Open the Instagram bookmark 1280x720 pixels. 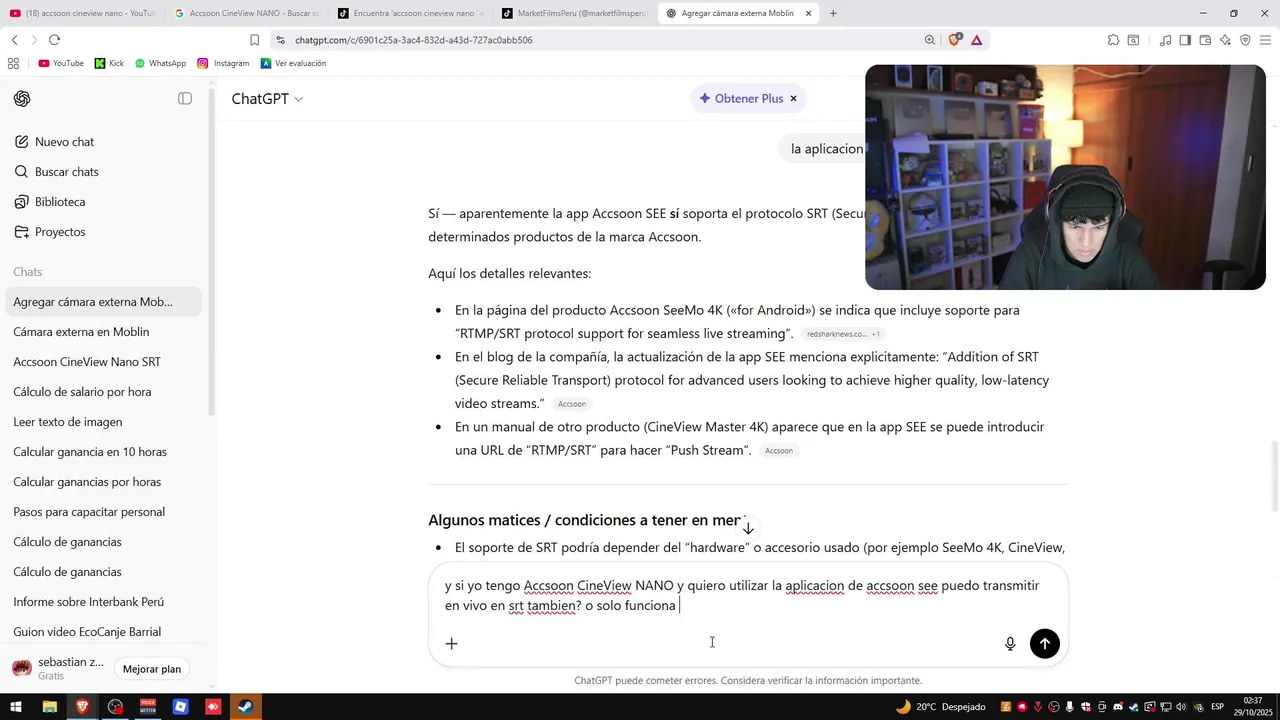click(223, 63)
